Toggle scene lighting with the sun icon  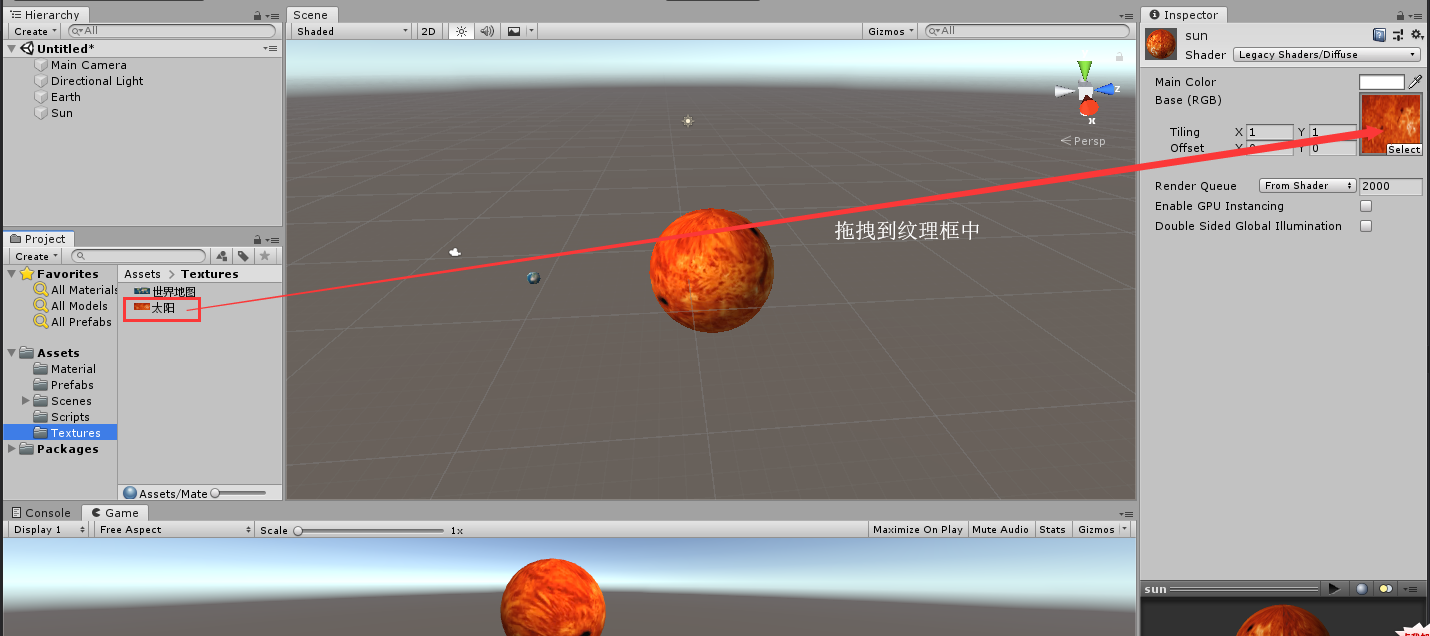[x=460, y=30]
